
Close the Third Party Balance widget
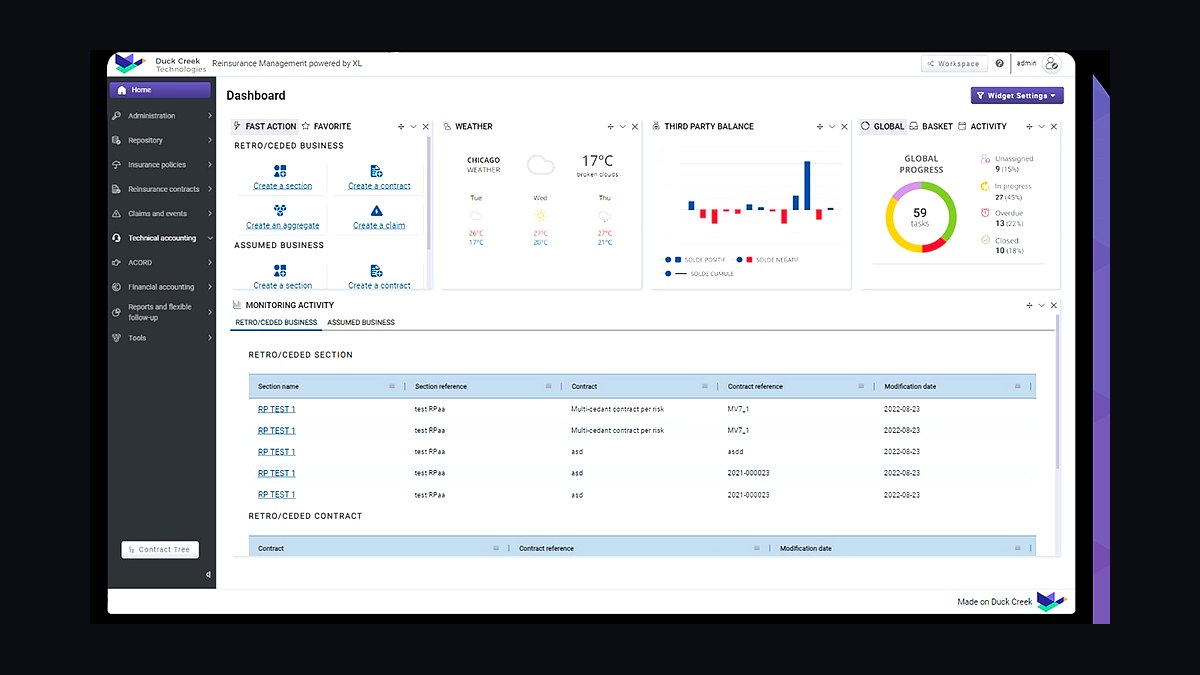(845, 127)
